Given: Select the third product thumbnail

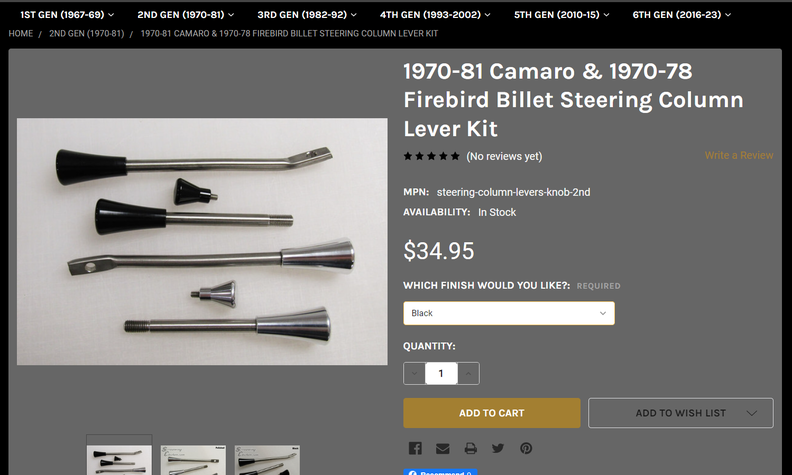Looking at the screenshot, I should (267, 460).
